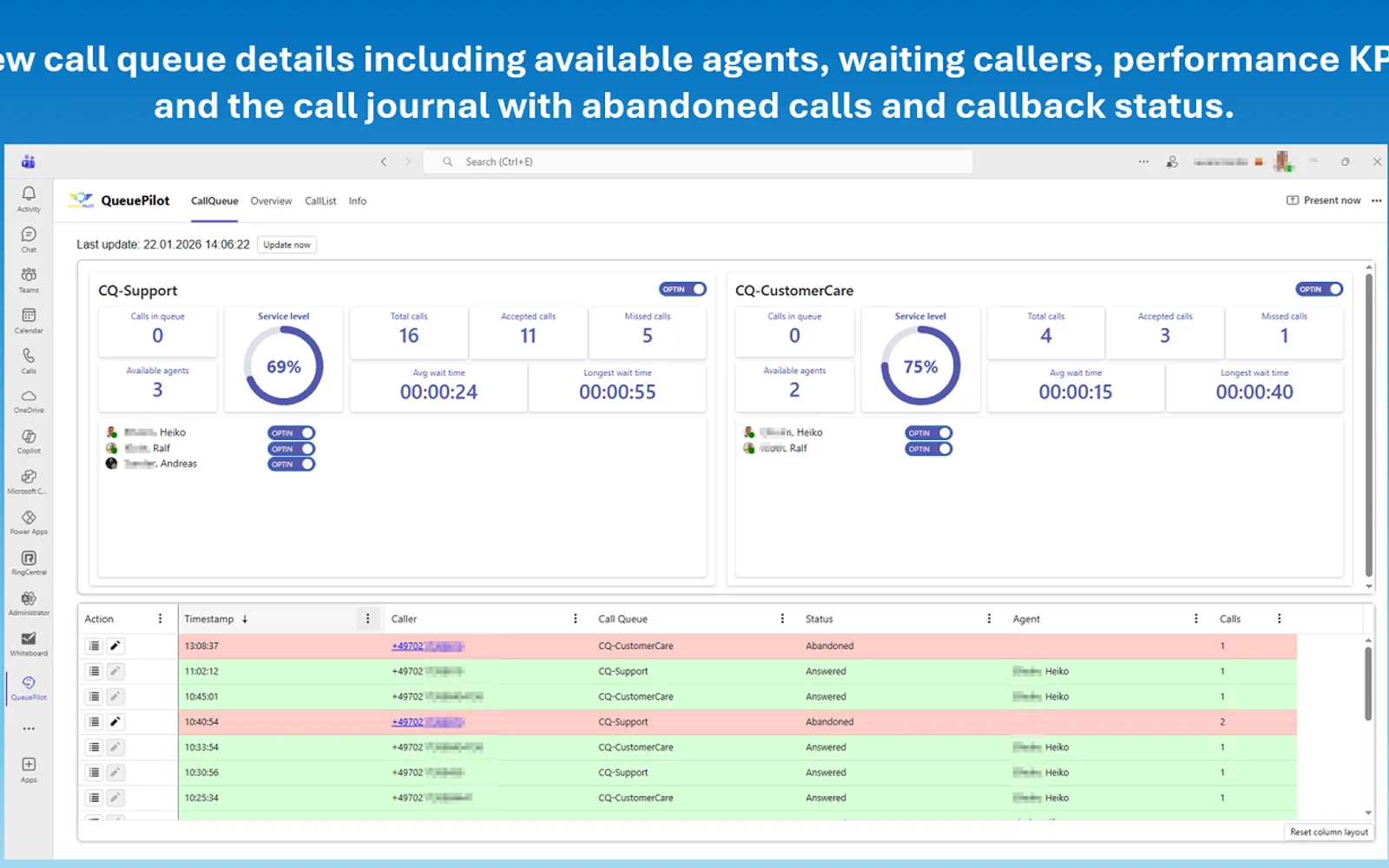Viewport: 1389px width, 868px height.
Task: Open QueuePilot tab more options menu
Action: [x=1376, y=201]
